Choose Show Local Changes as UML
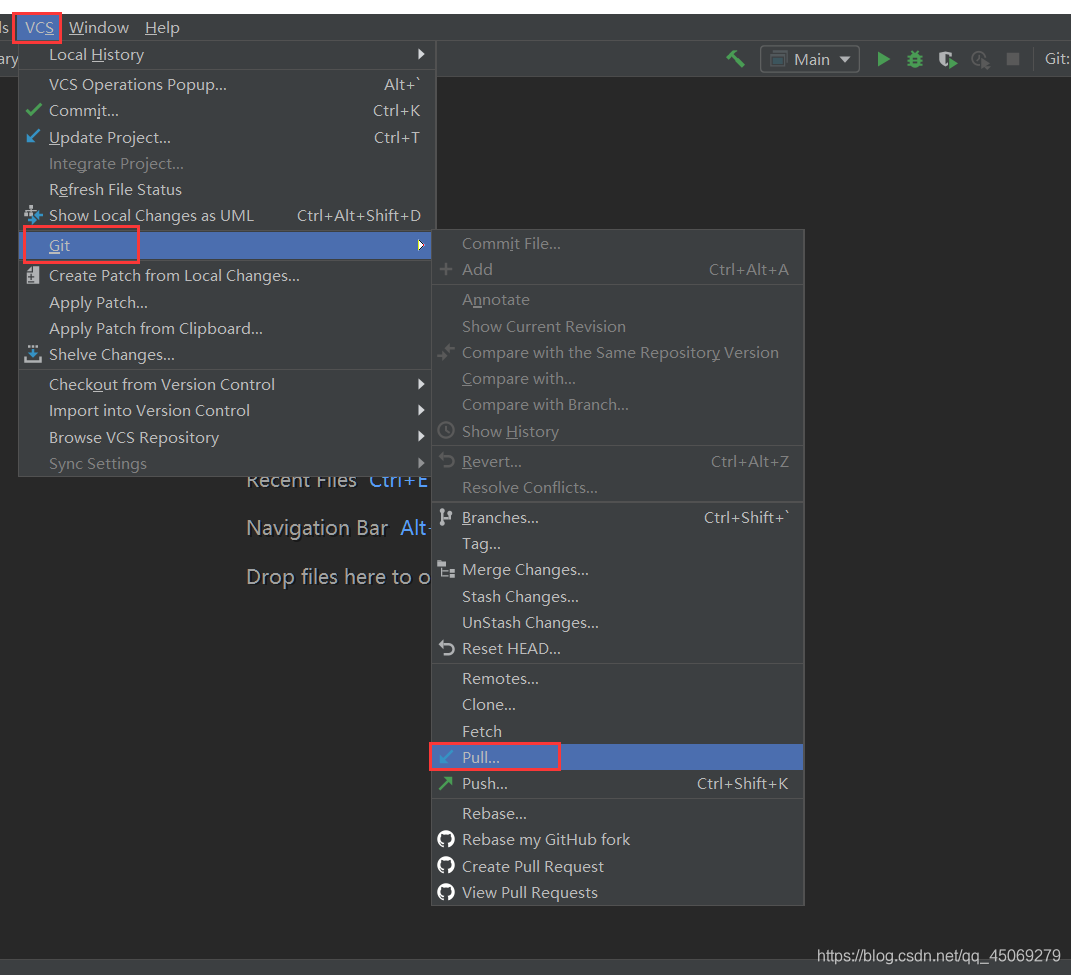This screenshot has height=975, width=1071. [x=227, y=216]
